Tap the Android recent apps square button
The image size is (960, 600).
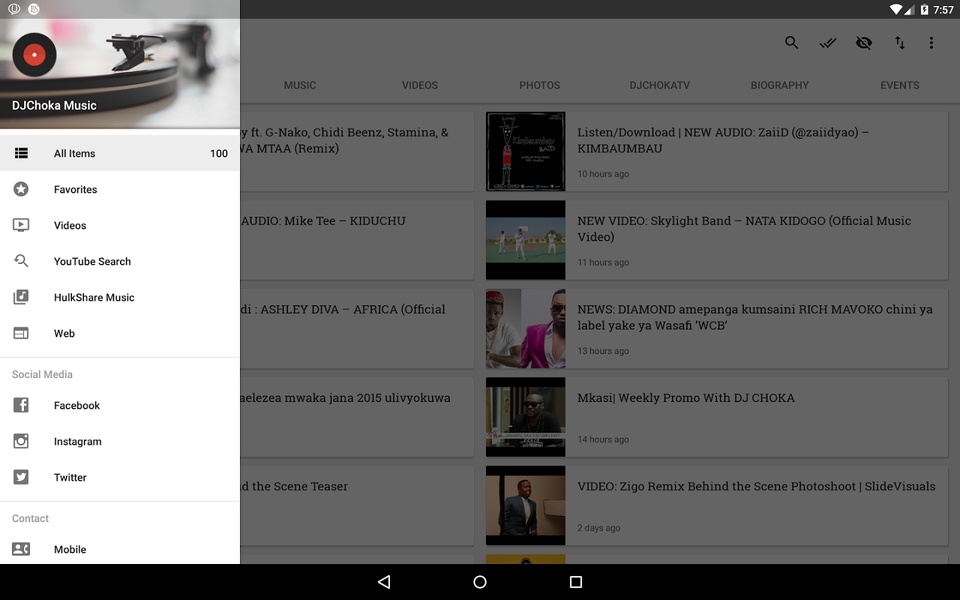point(576,582)
